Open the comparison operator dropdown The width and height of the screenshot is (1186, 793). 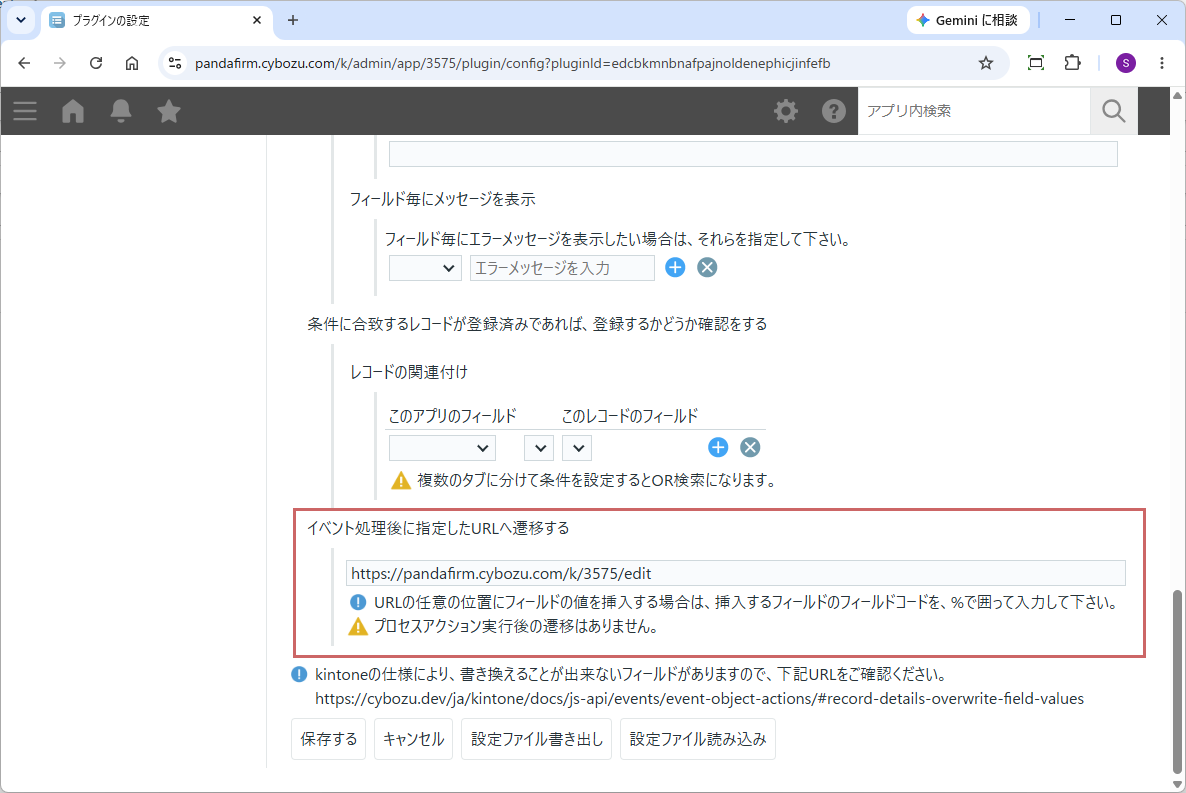[539, 448]
